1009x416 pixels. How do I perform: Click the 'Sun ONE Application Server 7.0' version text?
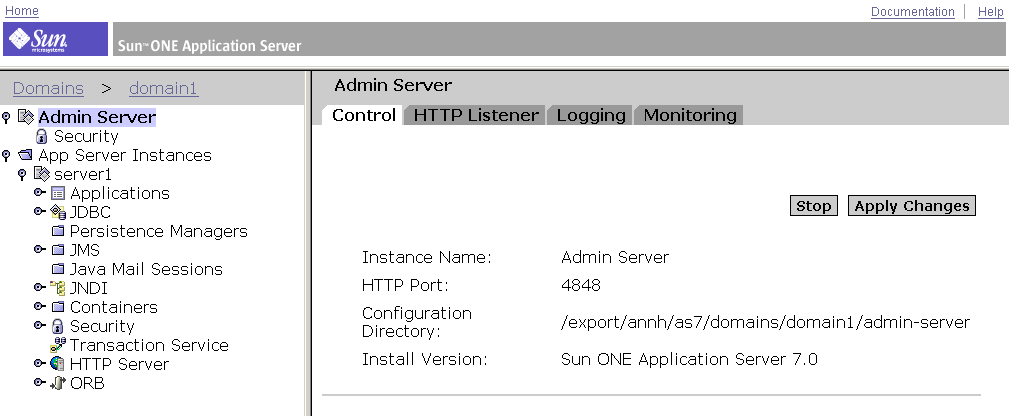(689, 359)
